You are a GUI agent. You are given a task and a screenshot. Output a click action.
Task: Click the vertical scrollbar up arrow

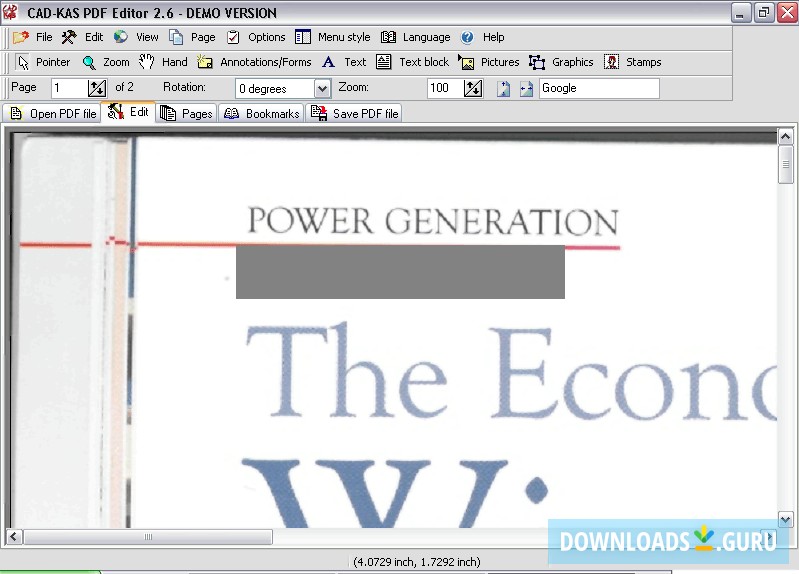(x=785, y=136)
